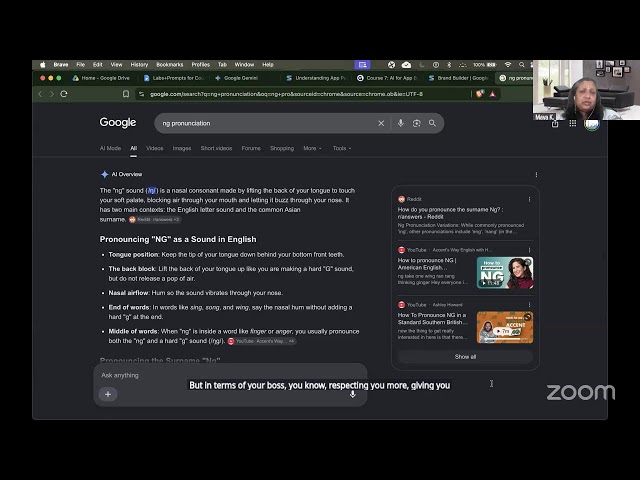Click 'Pronouncing "NG" as a Sound in English' heading

tap(178, 239)
